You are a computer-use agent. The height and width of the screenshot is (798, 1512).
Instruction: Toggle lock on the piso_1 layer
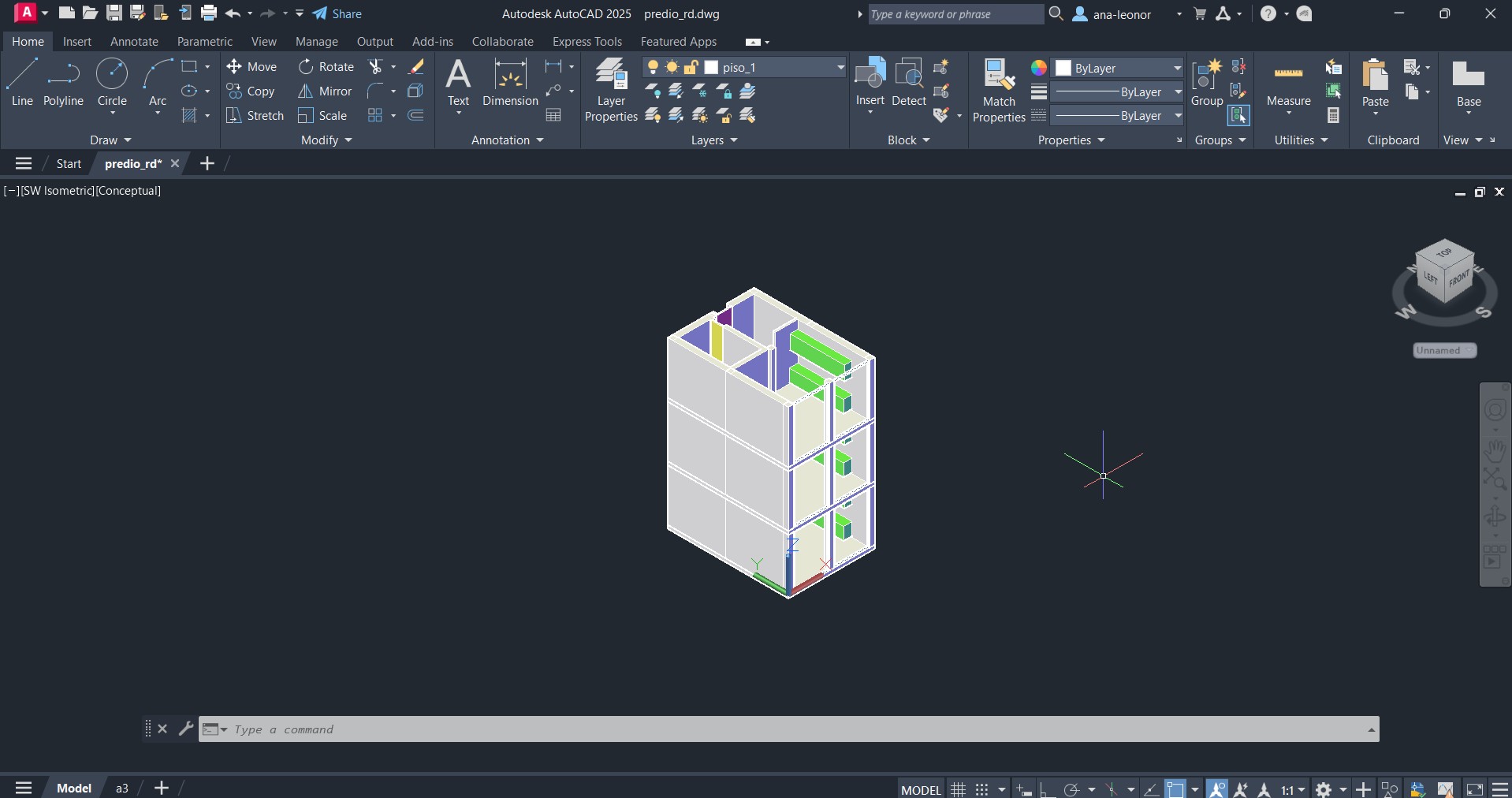click(x=691, y=68)
